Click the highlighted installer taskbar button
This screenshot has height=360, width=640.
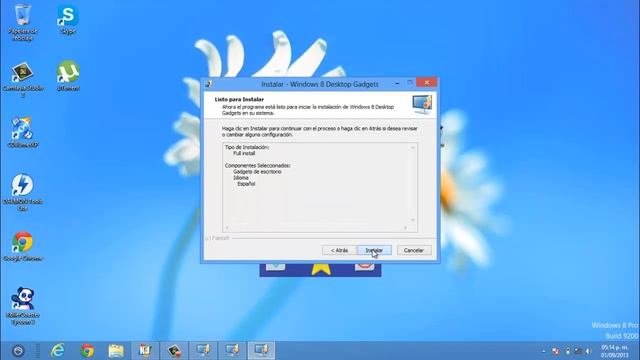pyautogui.click(x=261, y=350)
